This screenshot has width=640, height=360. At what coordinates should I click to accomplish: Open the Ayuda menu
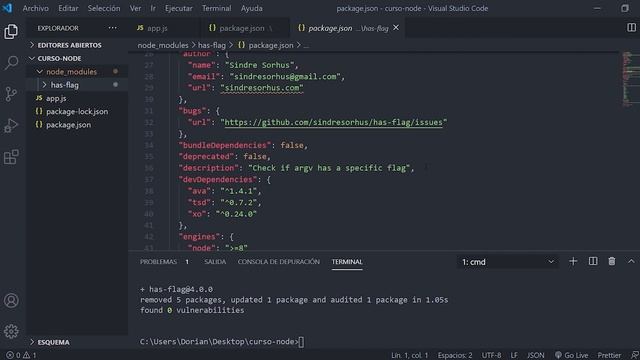tap(251, 8)
